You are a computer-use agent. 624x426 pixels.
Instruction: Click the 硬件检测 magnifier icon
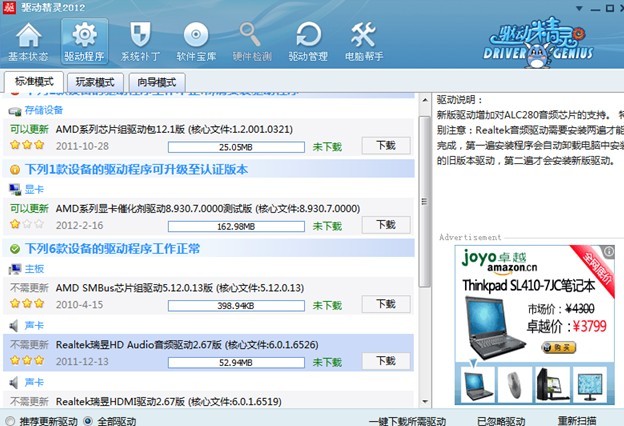251,43
